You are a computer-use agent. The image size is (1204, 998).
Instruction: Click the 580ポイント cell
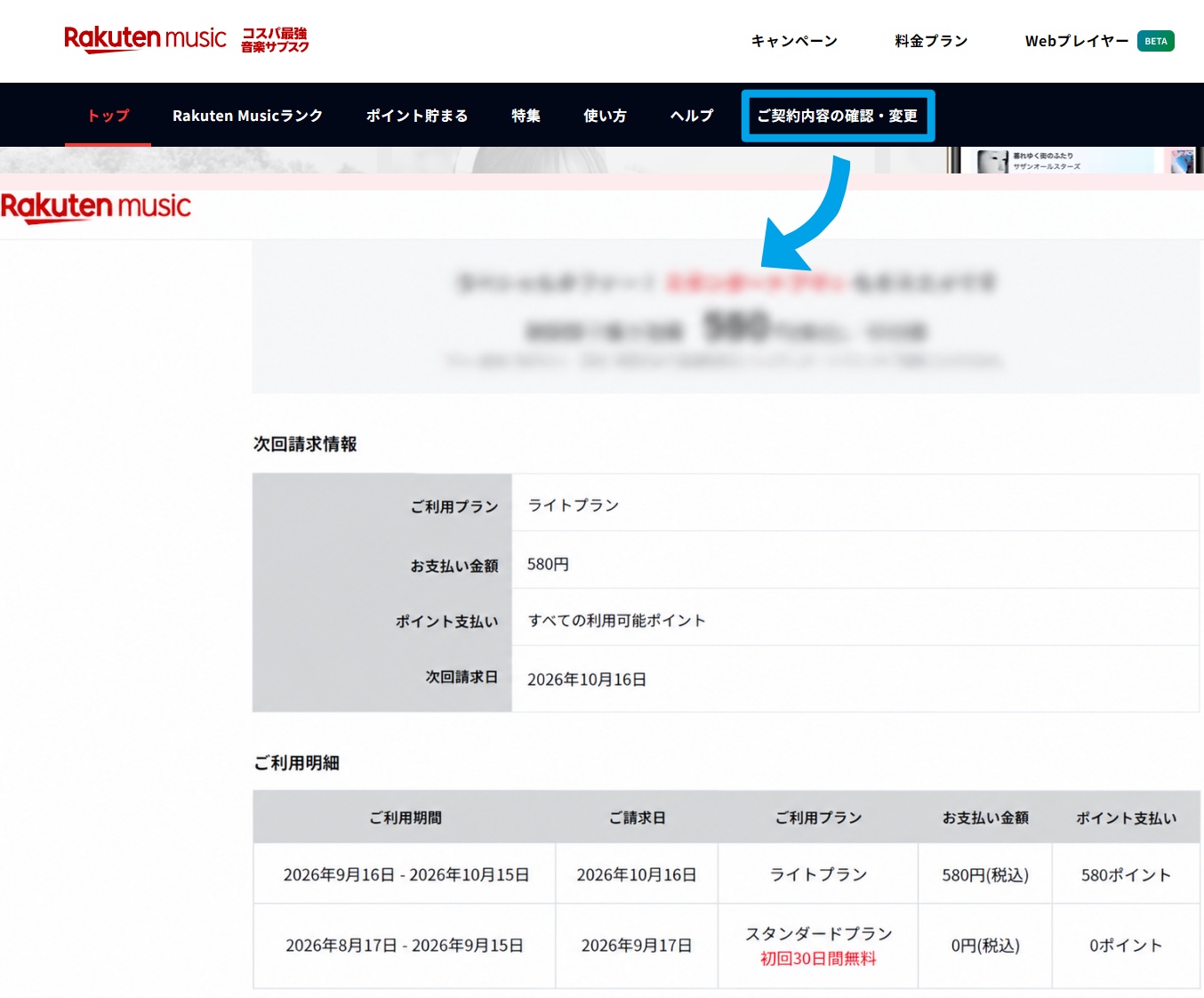1126,874
